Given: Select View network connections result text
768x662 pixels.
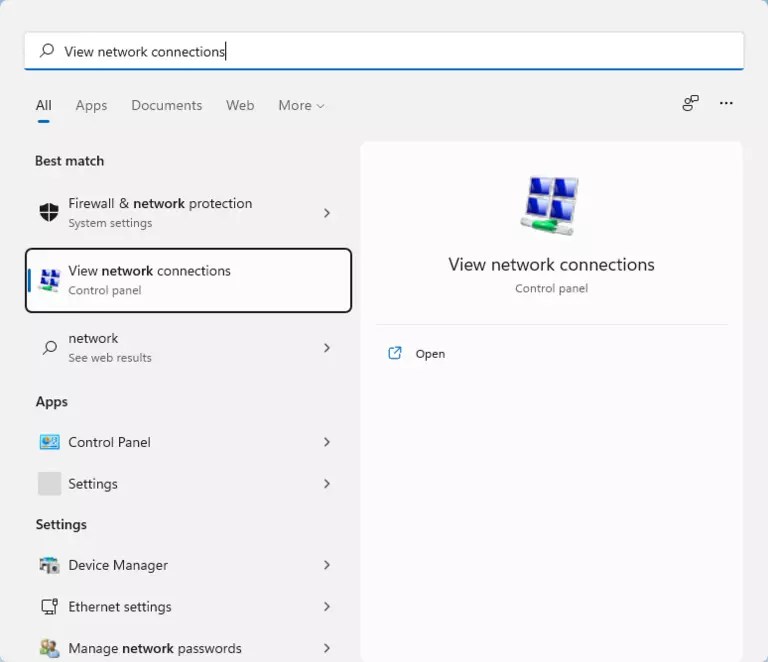Looking at the screenshot, I should click(x=149, y=271).
